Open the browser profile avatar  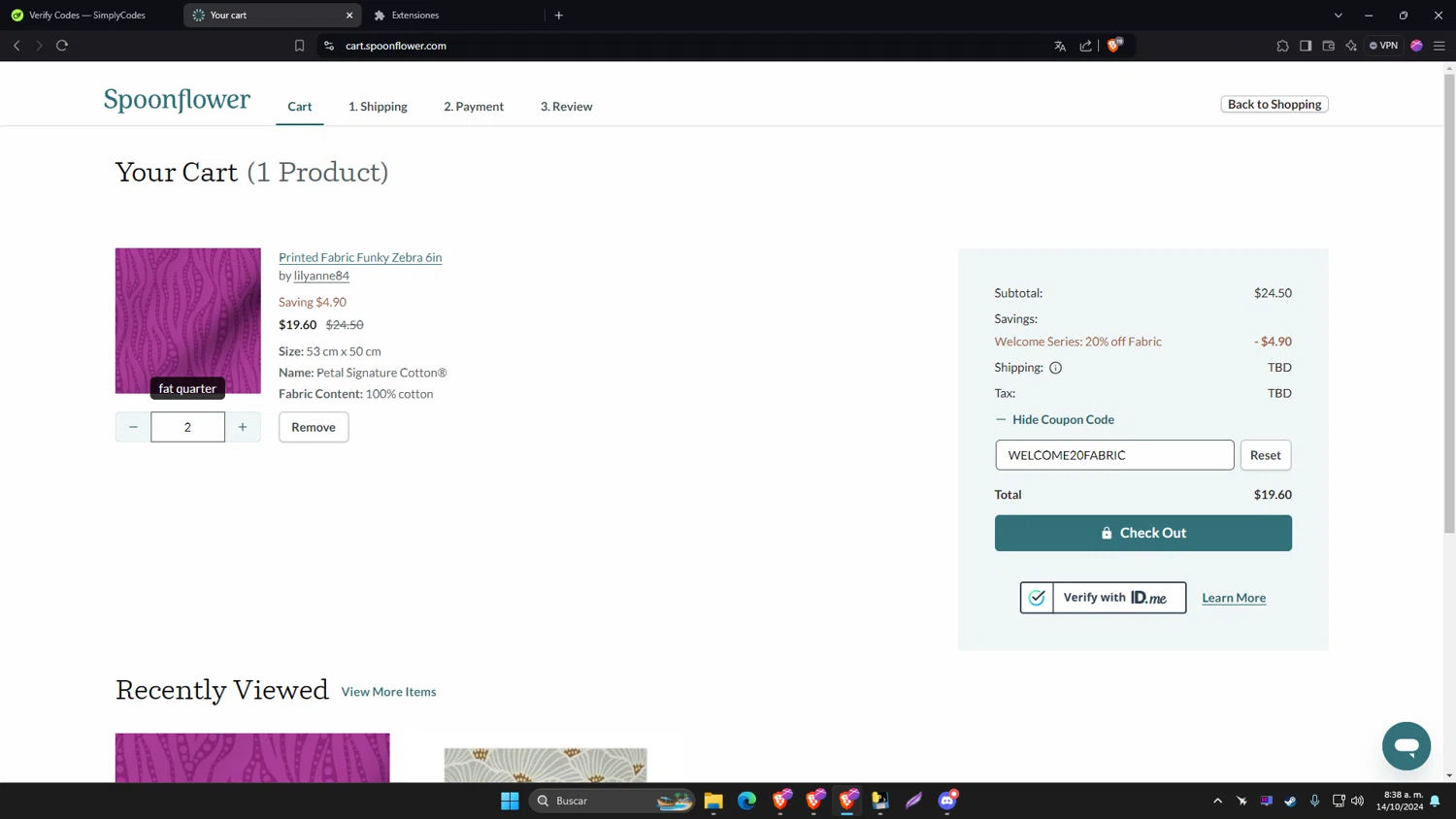pos(1416,46)
